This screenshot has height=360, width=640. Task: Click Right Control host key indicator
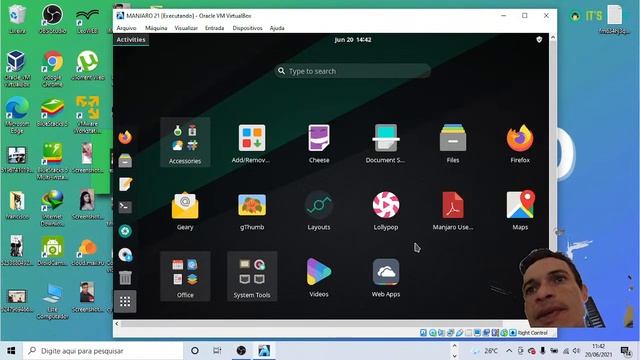pyautogui.click(x=533, y=333)
